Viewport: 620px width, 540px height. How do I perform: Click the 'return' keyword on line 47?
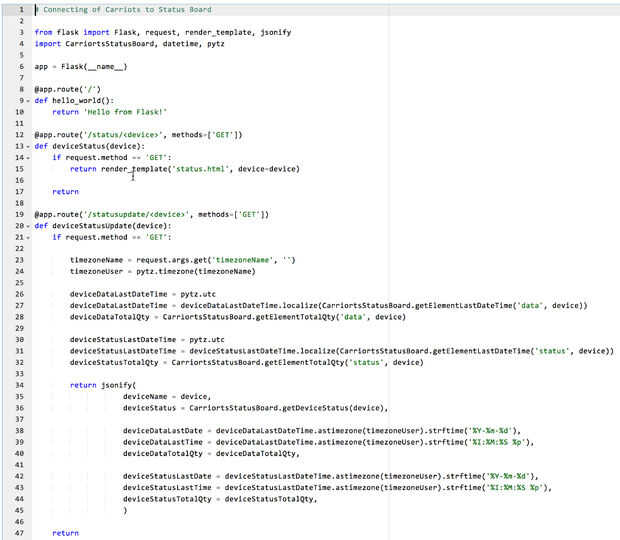click(x=65, y=533)
